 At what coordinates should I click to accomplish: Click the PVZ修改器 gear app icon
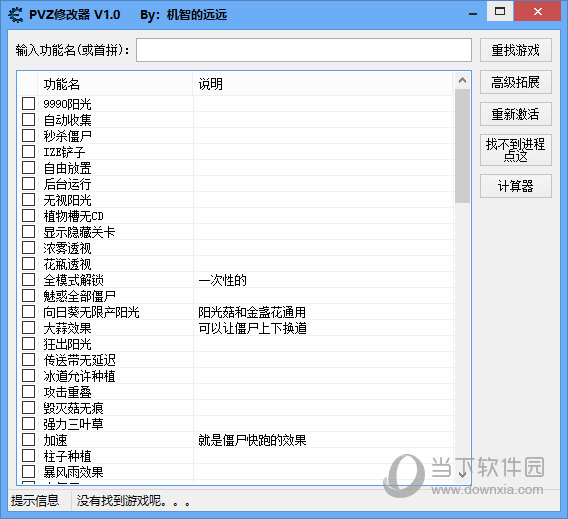click(16, 15)
